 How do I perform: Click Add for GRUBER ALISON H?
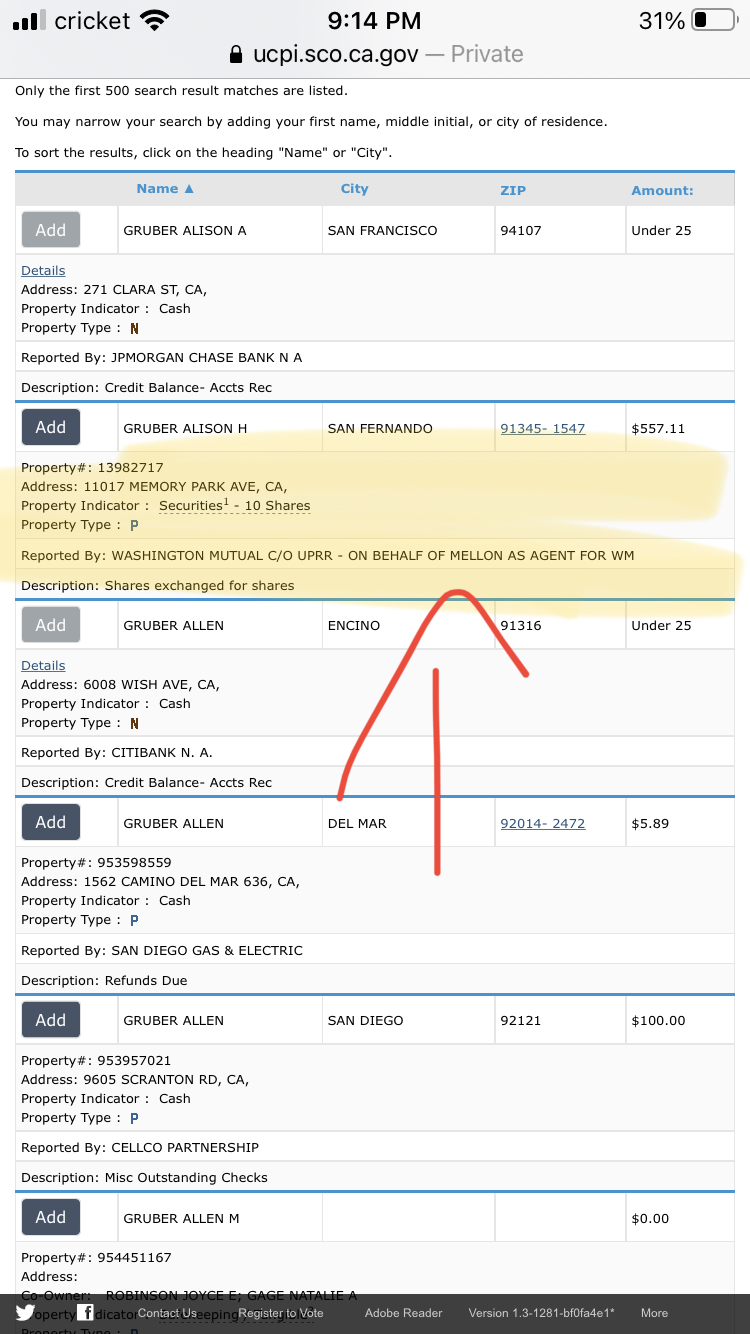click(x=51, y=427)
